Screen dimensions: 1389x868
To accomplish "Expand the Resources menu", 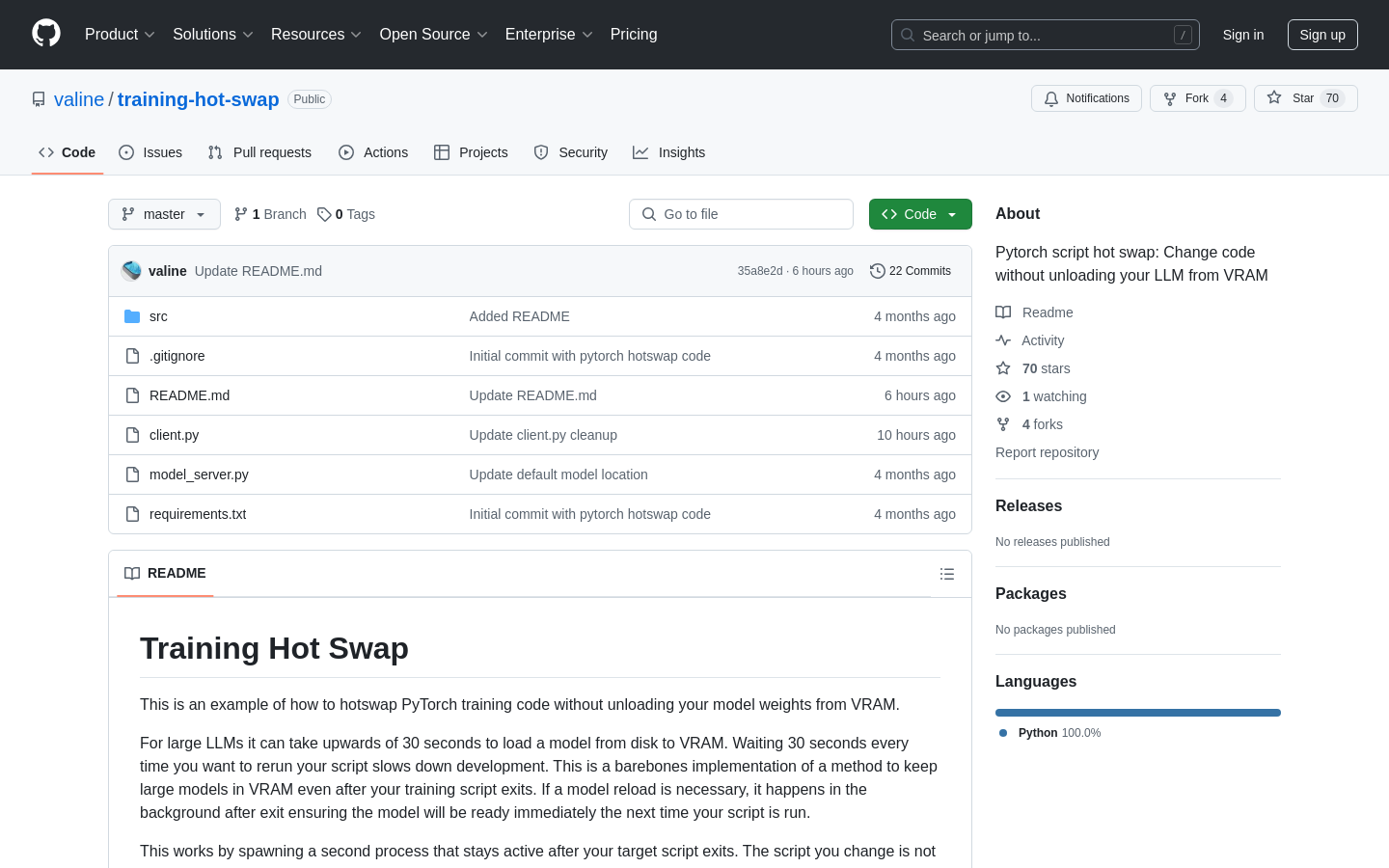I will 316,35.
